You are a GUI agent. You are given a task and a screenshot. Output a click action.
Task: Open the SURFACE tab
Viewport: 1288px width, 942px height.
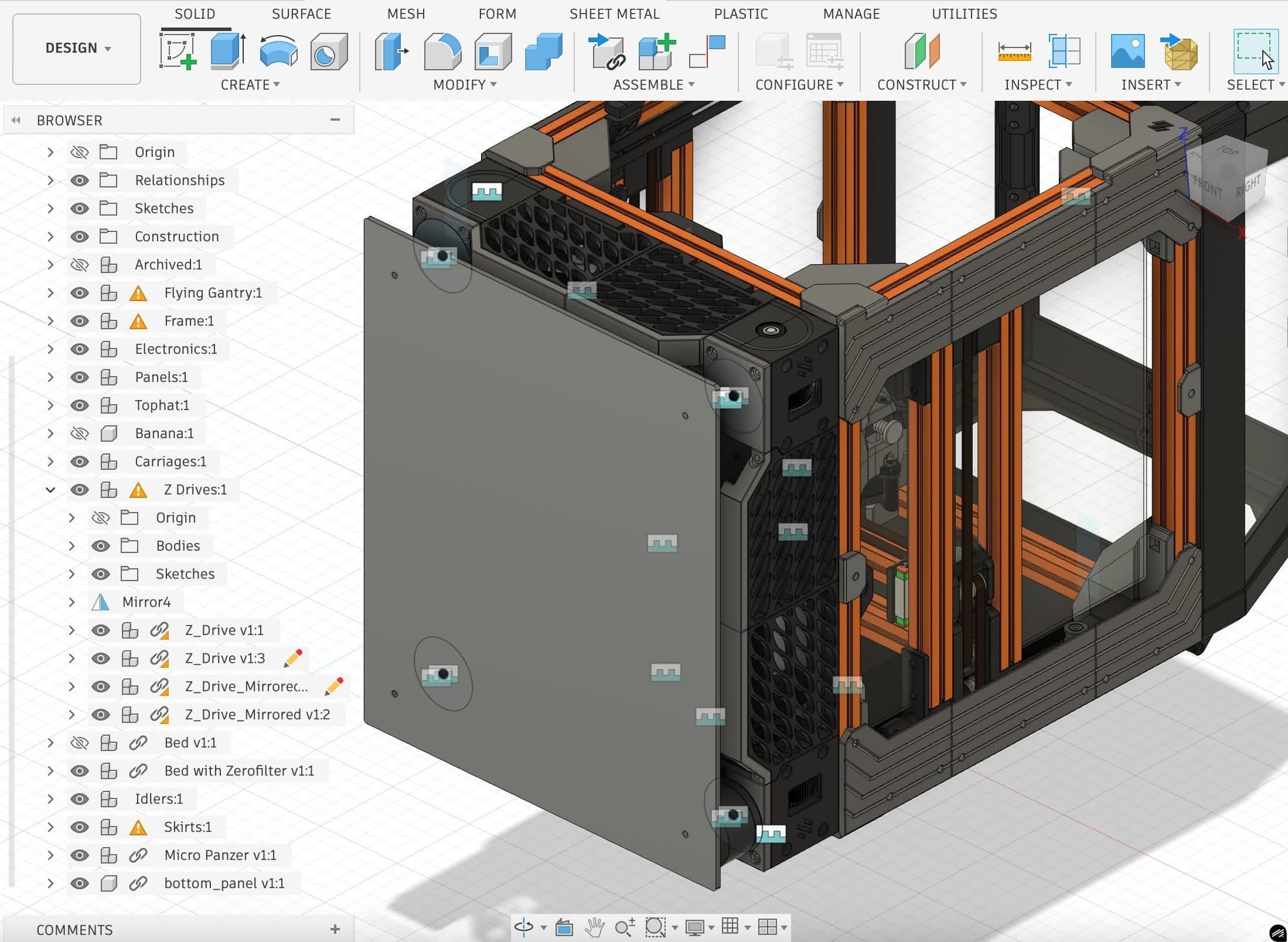tap(301, 13)
